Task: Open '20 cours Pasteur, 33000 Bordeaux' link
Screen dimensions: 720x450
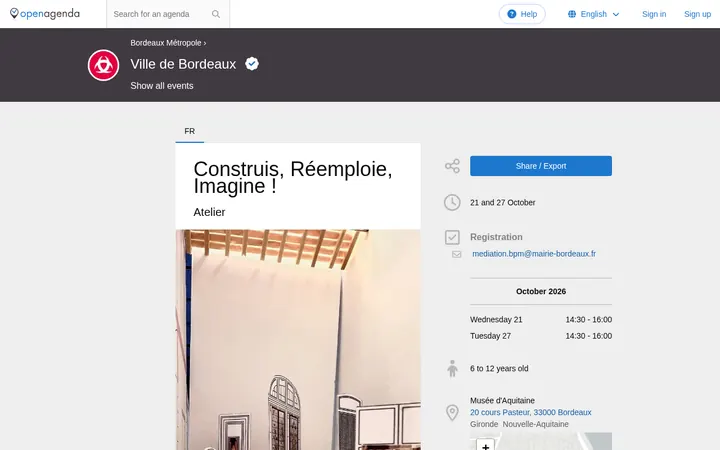Action: pos(530,412)
